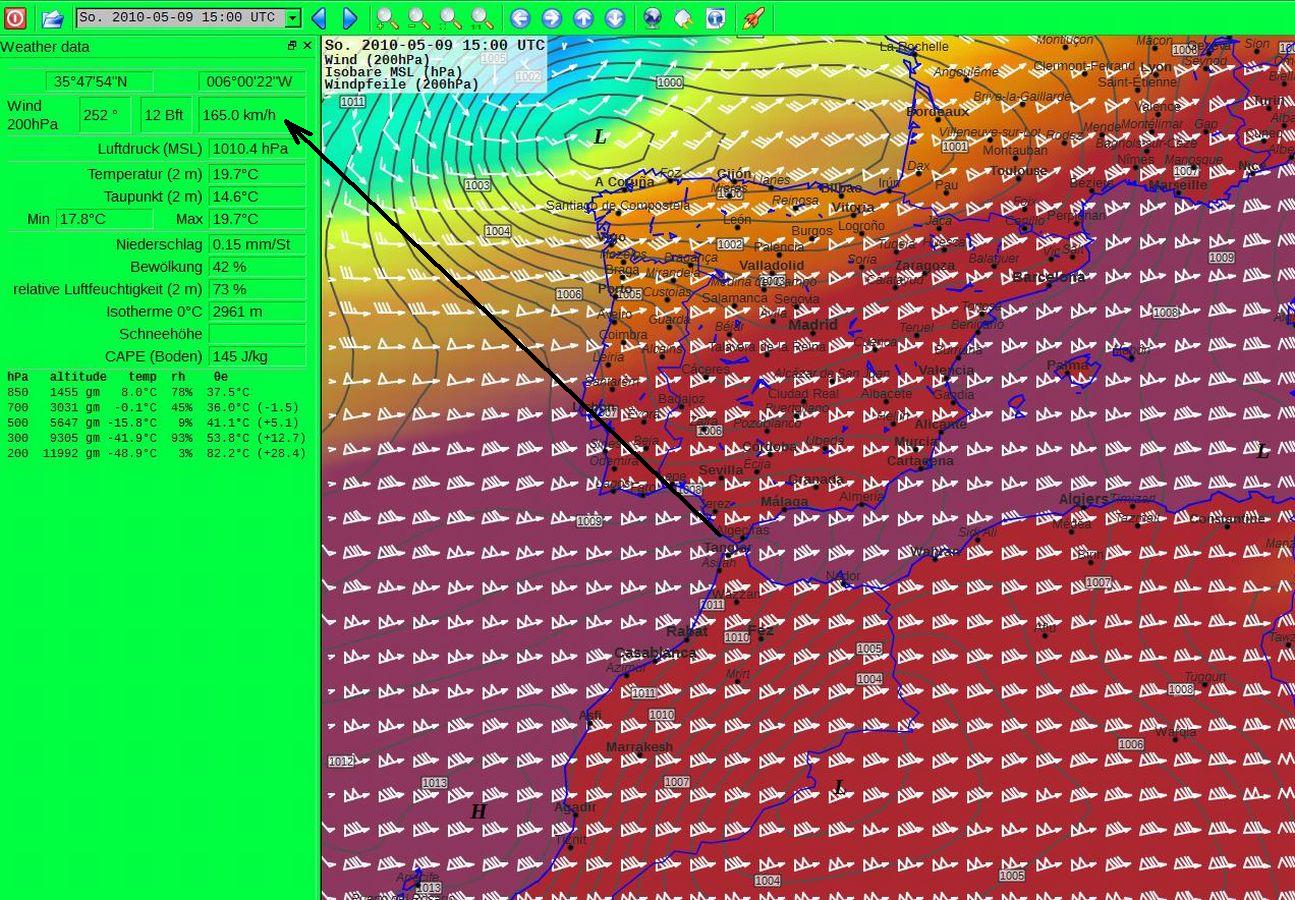Zoom out of the map

419,18
